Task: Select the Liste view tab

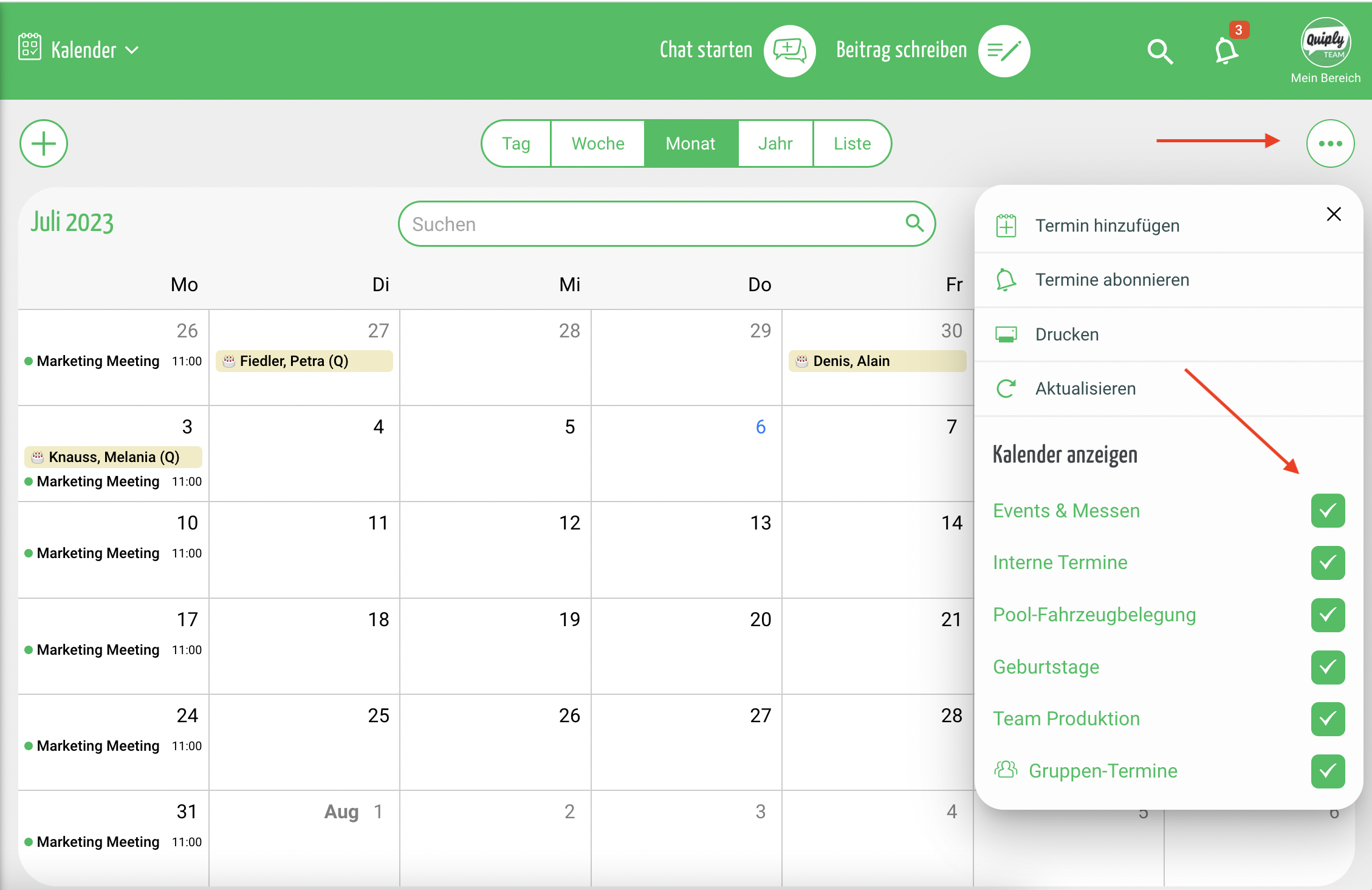Action: [852, 144]
